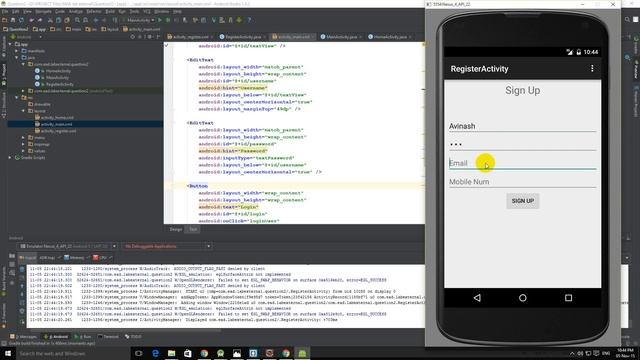This screenshot has height=360, width=640.
Task: Click Search the web and Windows box
Action: [73, 353]
